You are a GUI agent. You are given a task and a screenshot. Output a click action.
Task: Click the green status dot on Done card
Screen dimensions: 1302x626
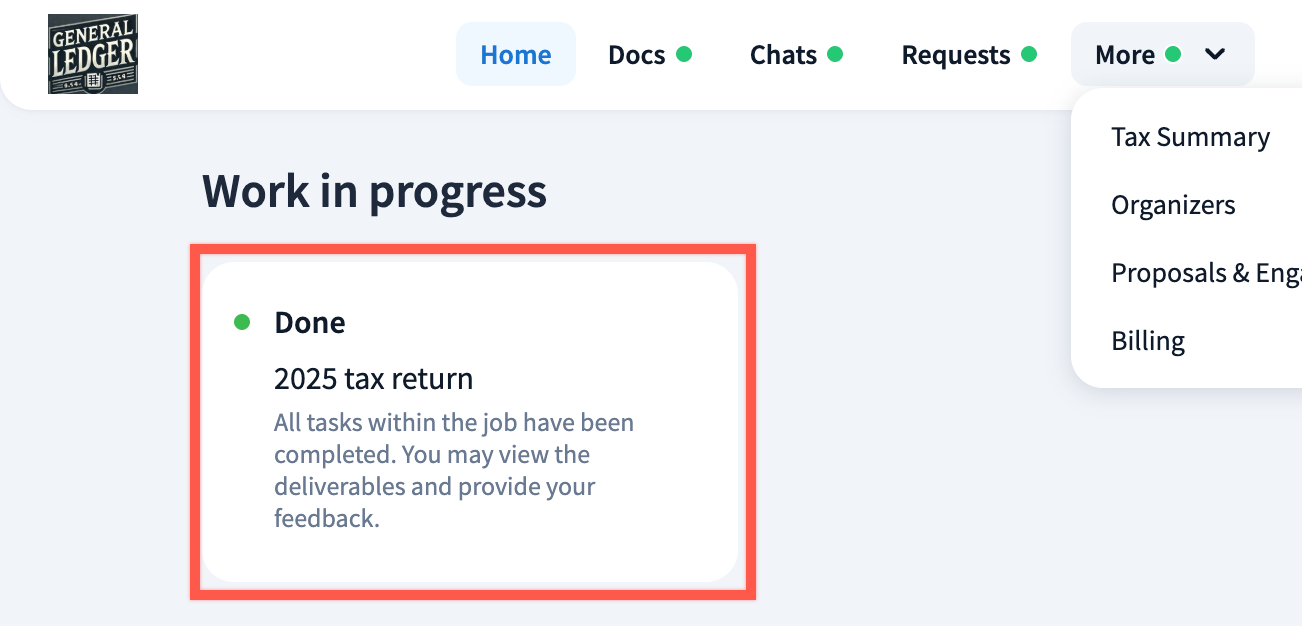[x=241, y=322]
